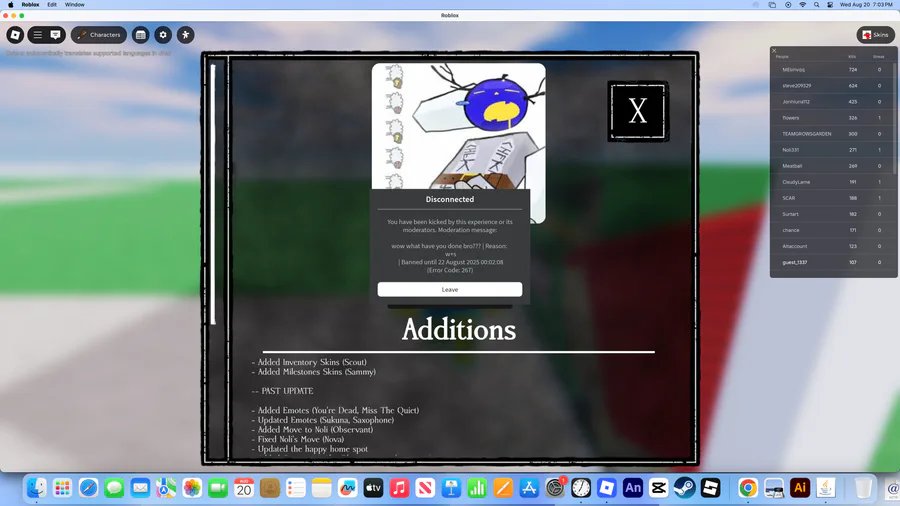Click the Wi-Fi status icon

(802, 5)
